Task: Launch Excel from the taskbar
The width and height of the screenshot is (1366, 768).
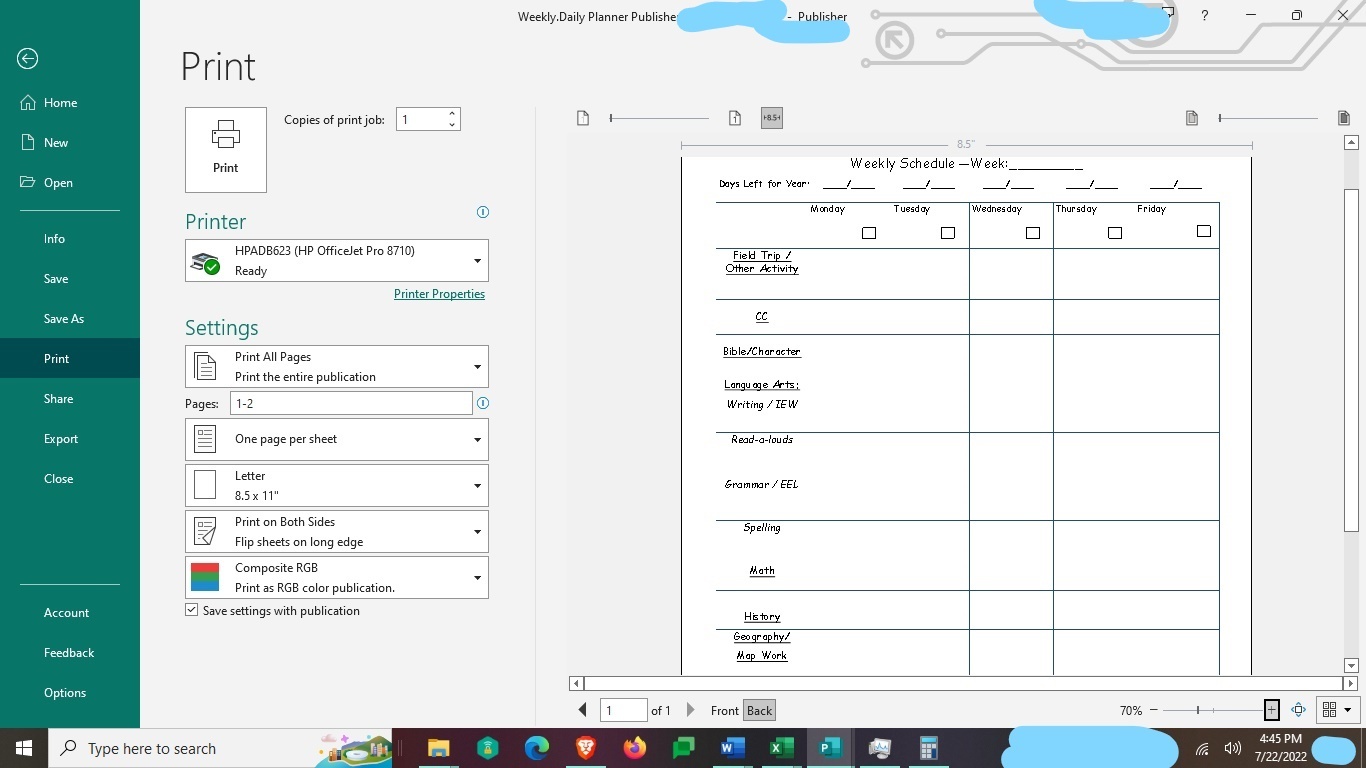Action: pos(780,748)
